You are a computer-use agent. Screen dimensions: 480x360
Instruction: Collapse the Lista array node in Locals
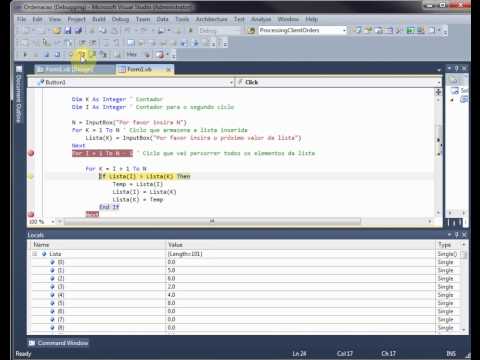coord(35,254)
